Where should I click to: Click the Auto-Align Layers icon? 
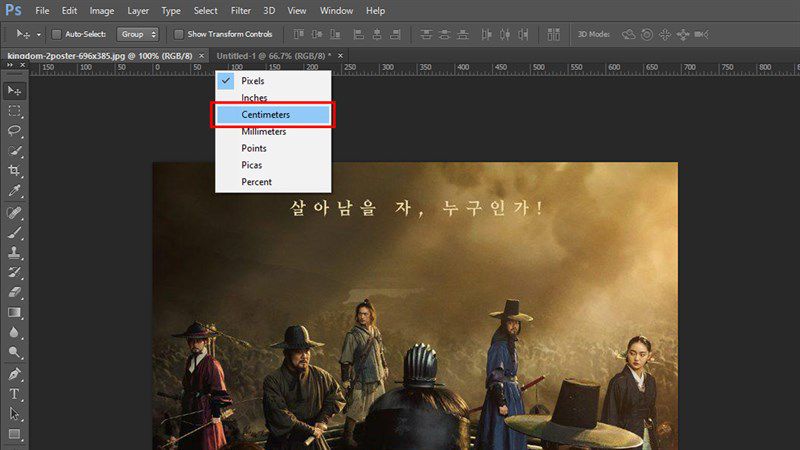click(x=554, y=34)
